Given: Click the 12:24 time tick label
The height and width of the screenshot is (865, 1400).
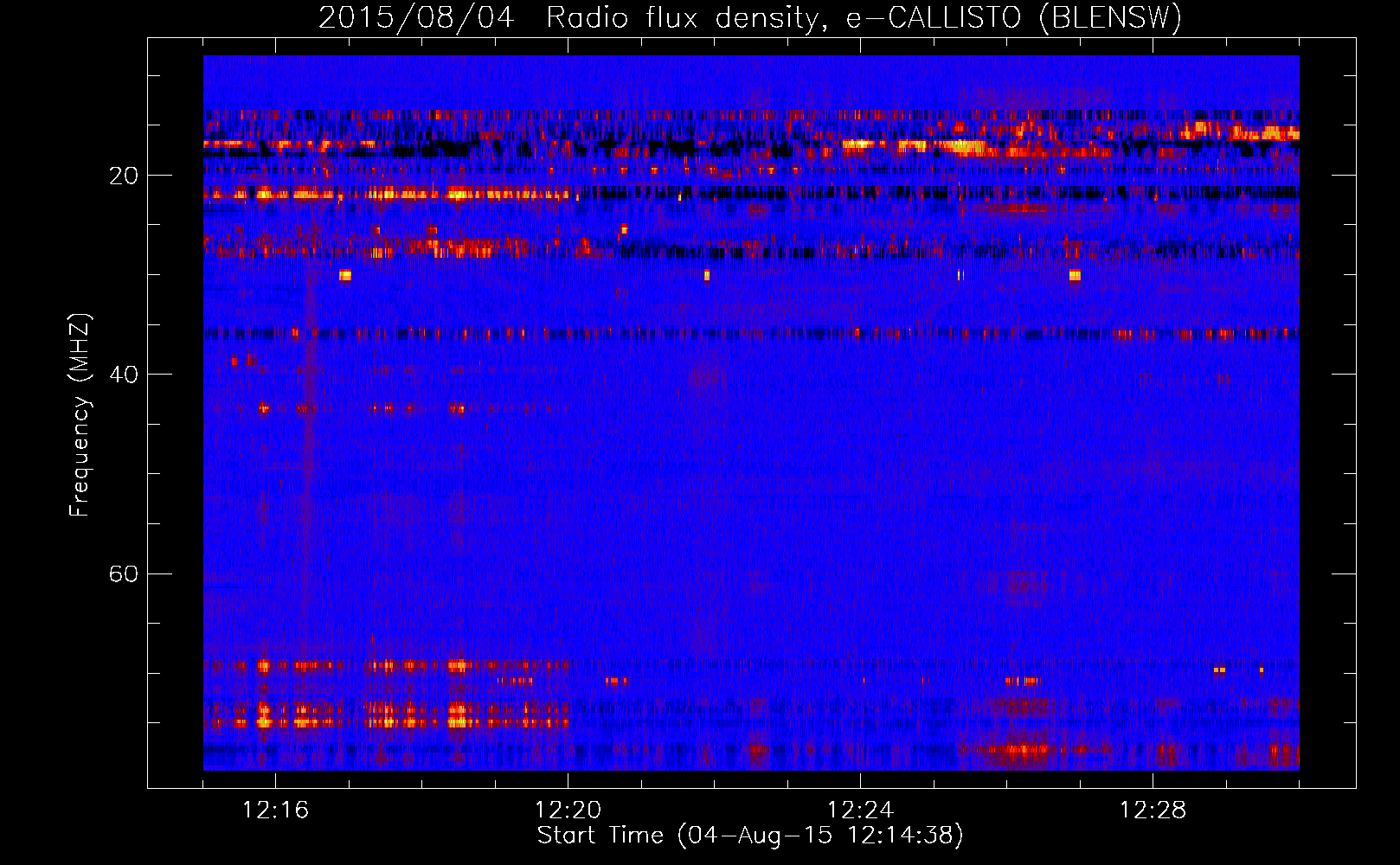Looking at the screenshot, I should point(860,811).
